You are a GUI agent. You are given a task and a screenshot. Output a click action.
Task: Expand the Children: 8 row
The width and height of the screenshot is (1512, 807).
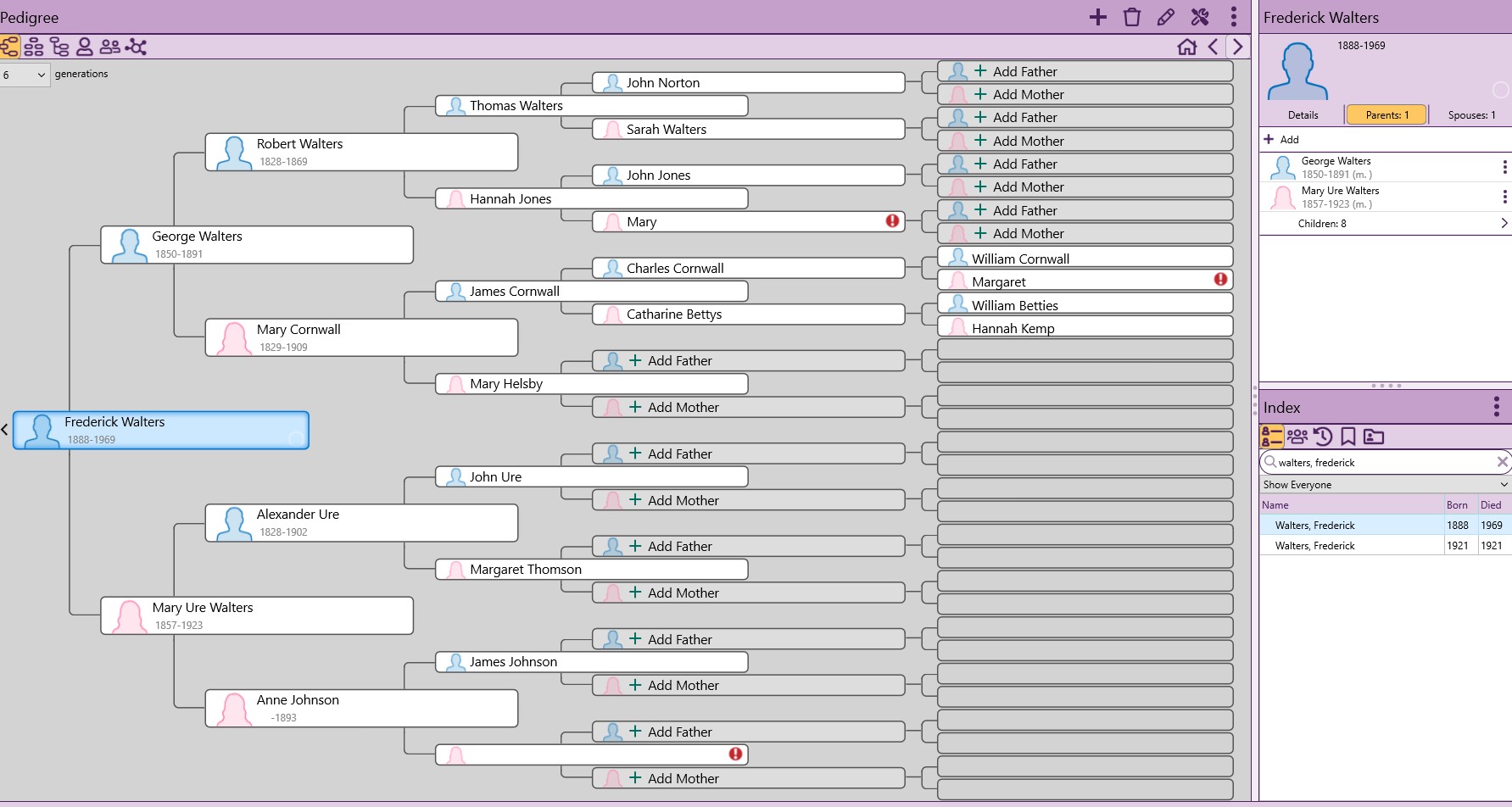[1386, 224]
